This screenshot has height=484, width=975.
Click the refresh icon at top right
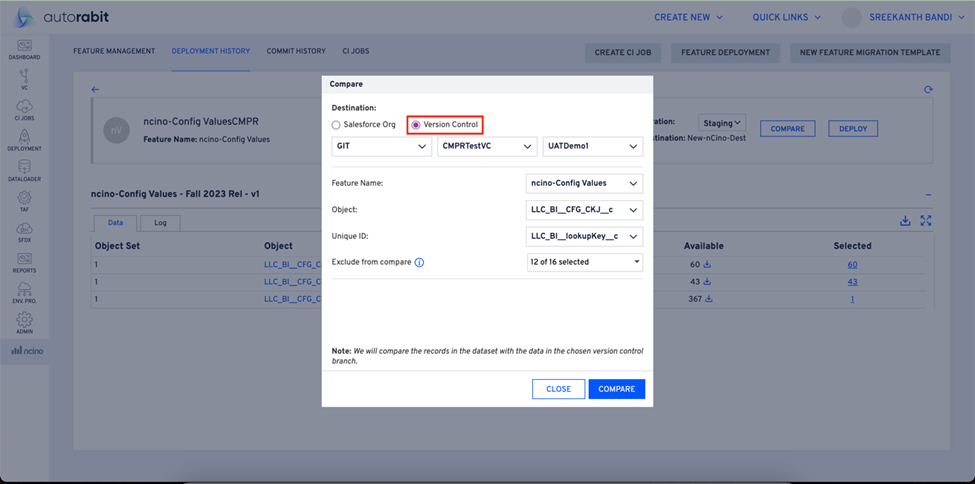pos(928,90)
